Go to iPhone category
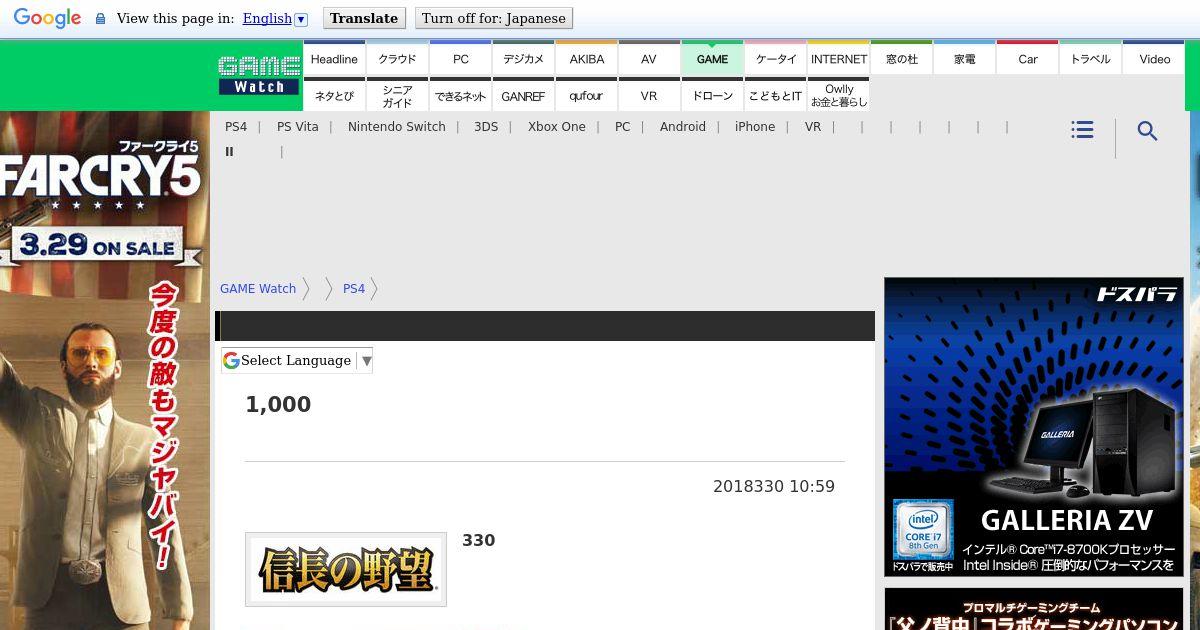The width and height of the screenshot is (1200, 630). [x=755, y=127]
